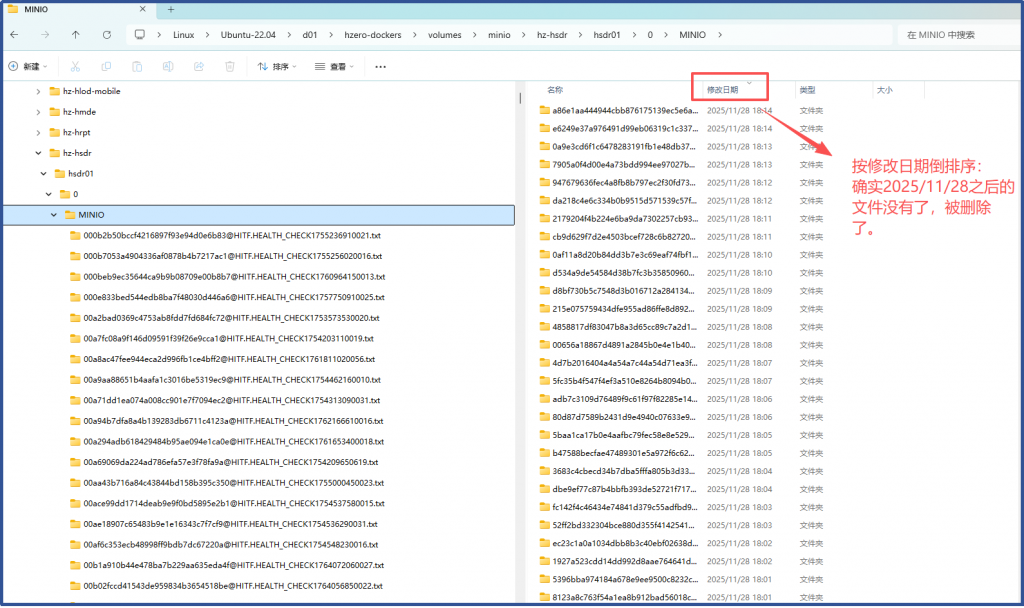Screen dimensions: 1024x608
Task: Expand the hz-hlod-mobile tree folder
Action: click(x=39, y=91)
